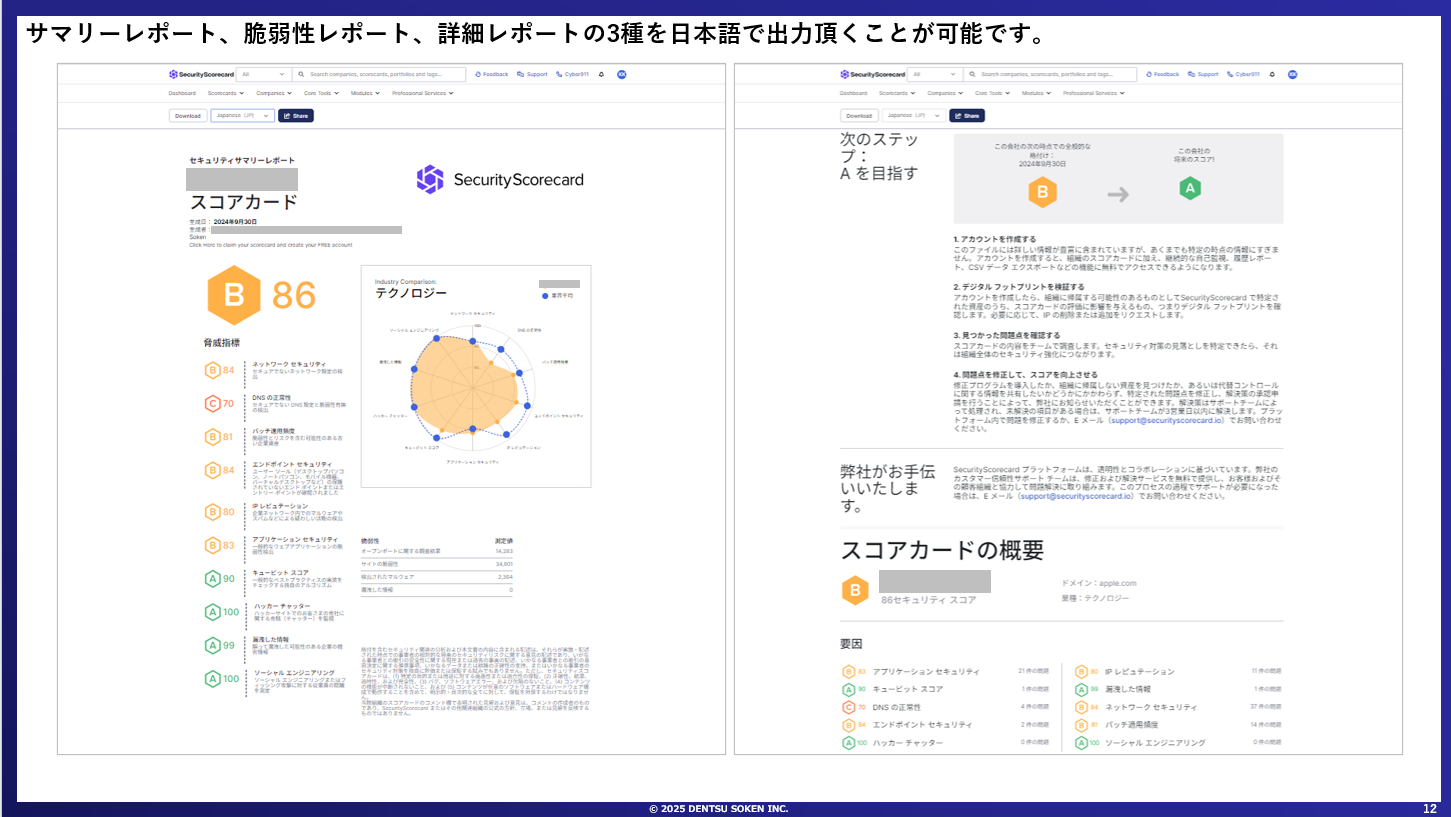Image resolution: width=1451 pixels, height=817 pixels.
Task: Open user avatar menu in left screenshot
Action: pos(622,74)
